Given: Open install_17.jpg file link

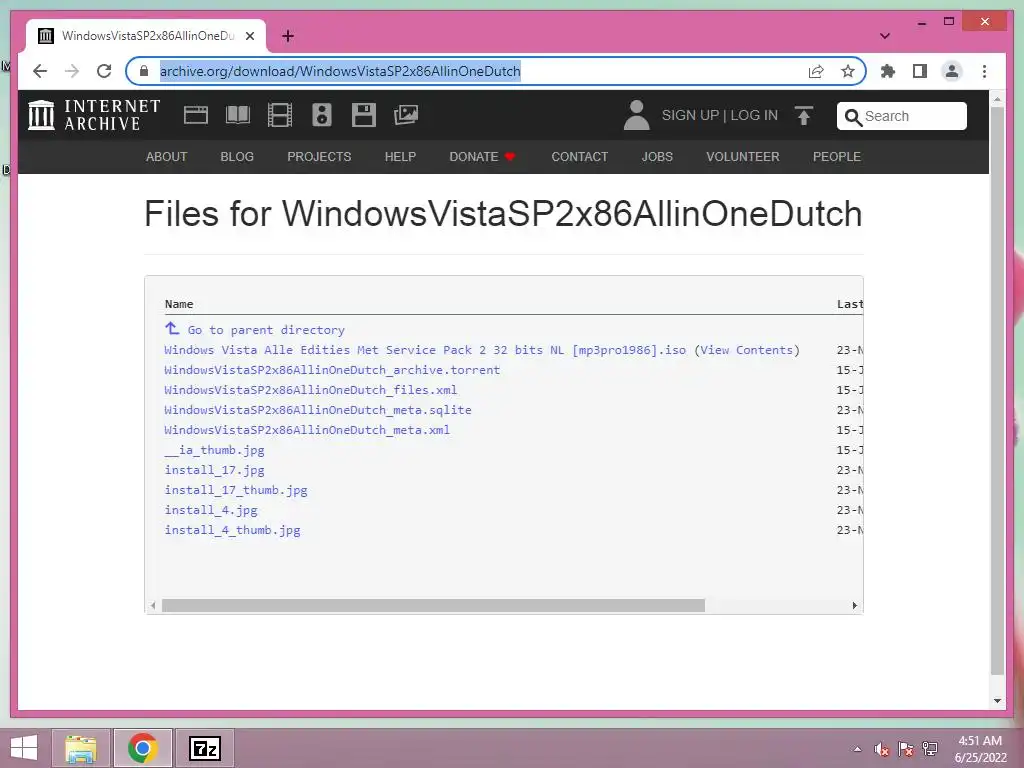Looking at the screenshot, I should [214, 470].
